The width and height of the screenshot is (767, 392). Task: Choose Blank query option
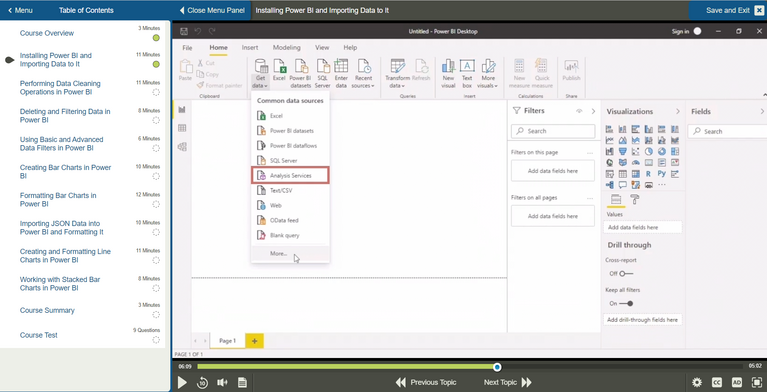(x=291, y=235)
